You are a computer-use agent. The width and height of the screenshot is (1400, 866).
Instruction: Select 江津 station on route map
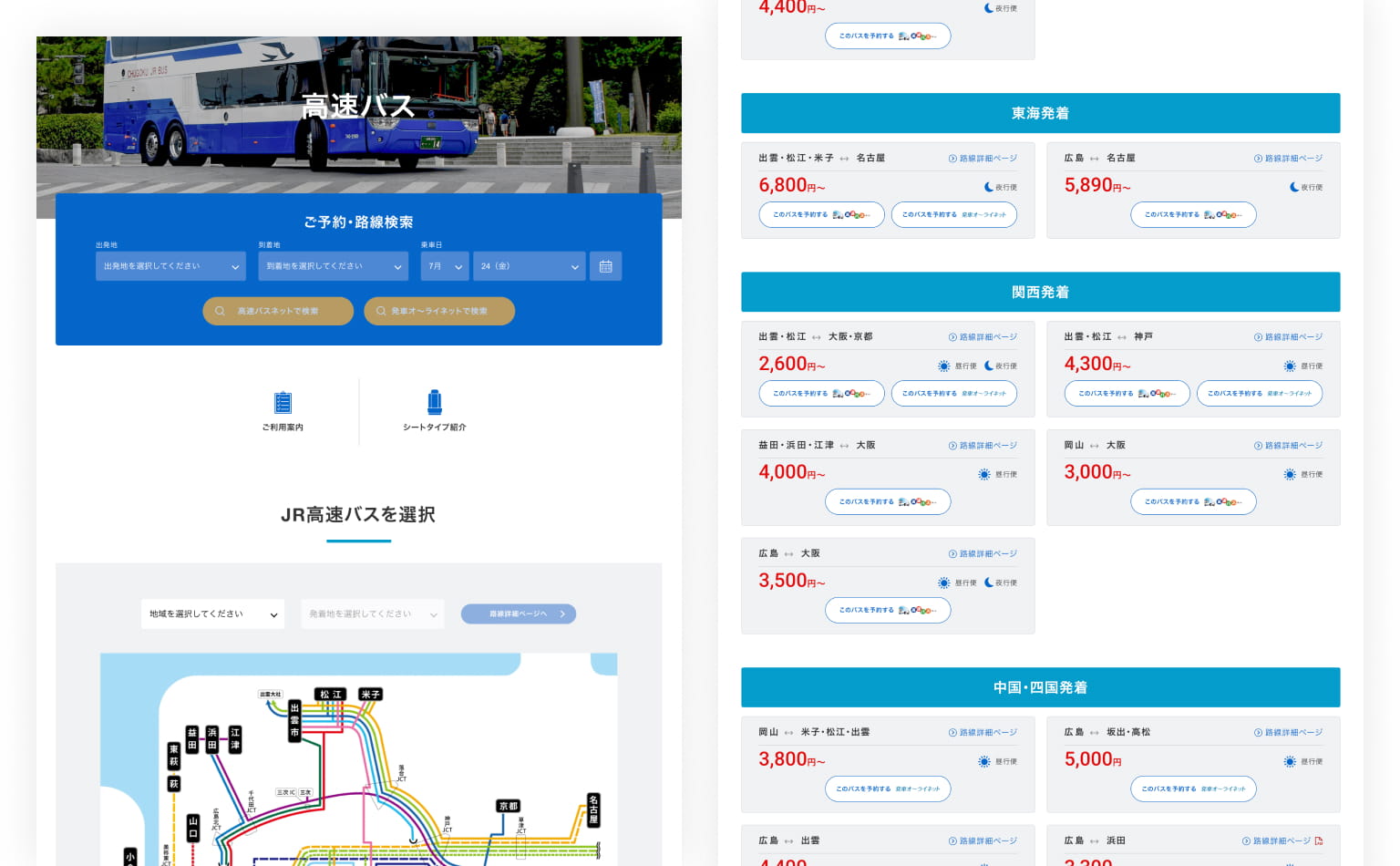coord(235,738)
